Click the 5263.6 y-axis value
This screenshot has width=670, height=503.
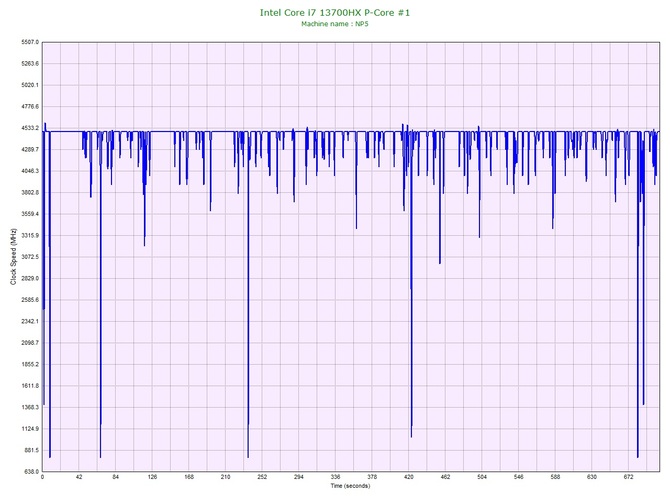coord(30,63)
